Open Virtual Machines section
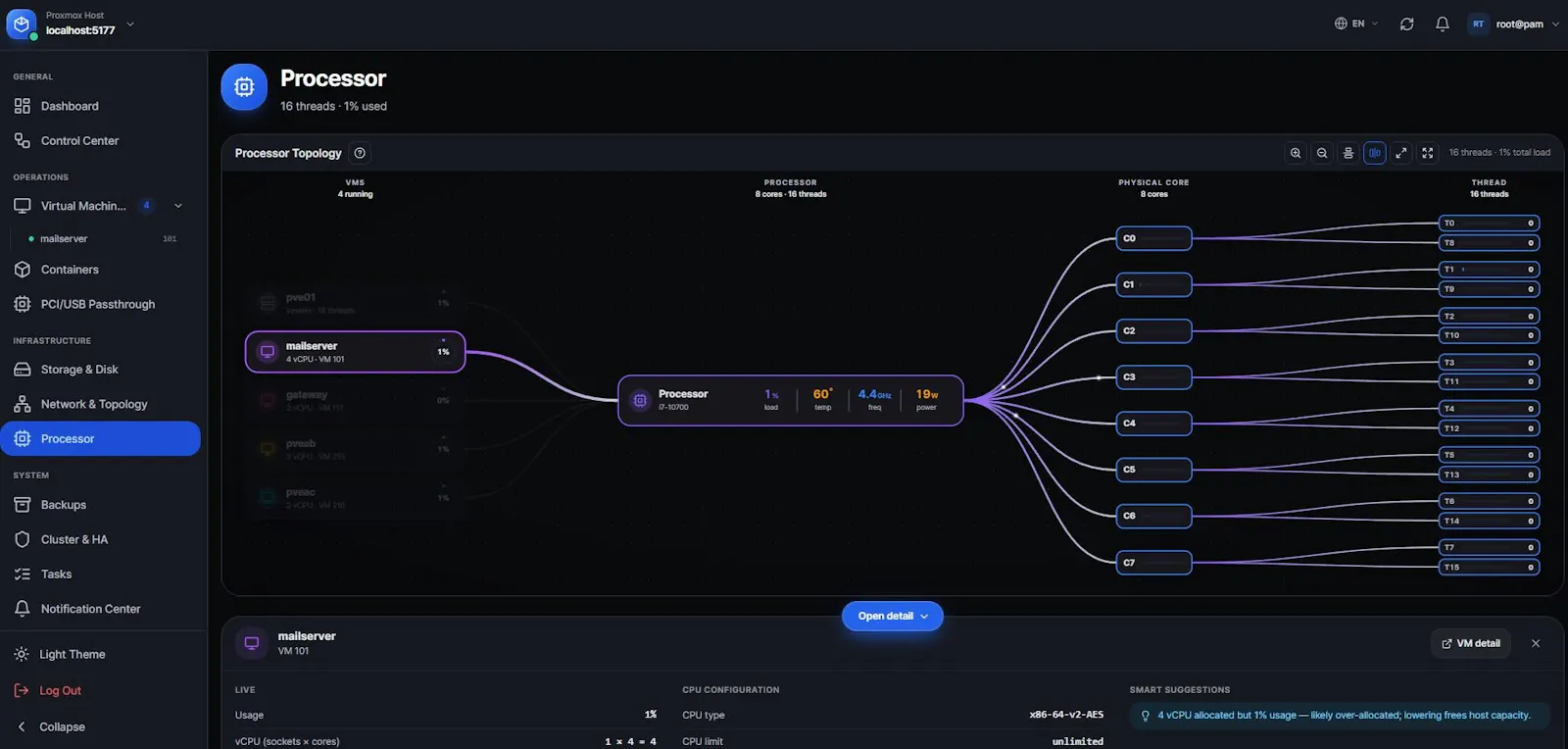Image resolution: width=1568 pixels, height=749 pixels. tap(83, 206)
